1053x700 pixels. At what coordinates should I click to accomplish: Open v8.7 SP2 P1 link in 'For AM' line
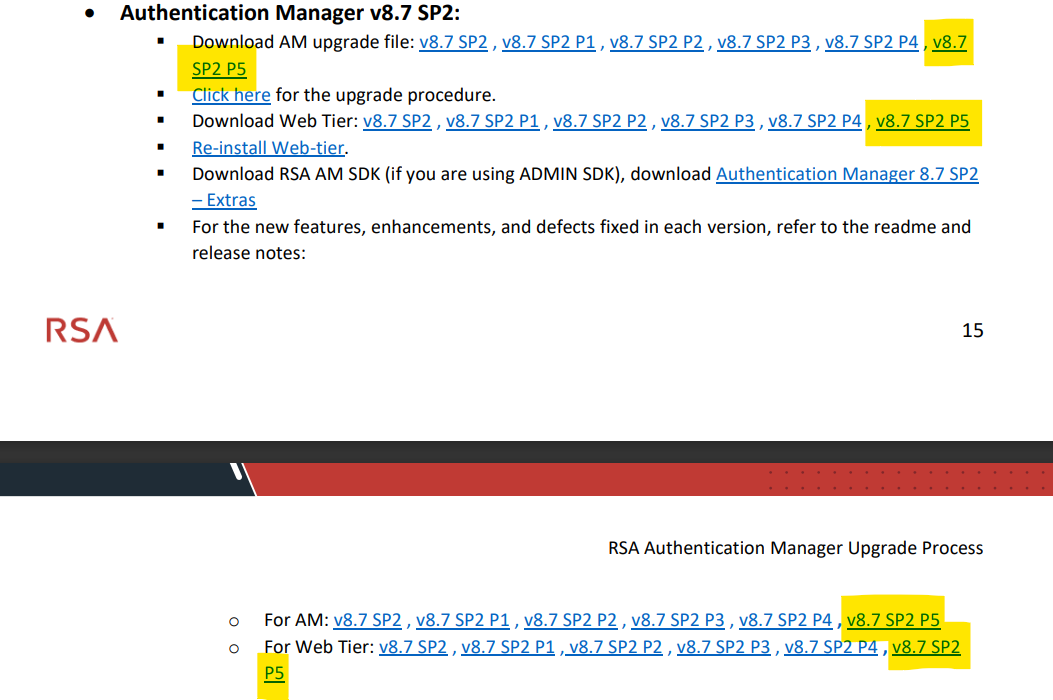[x=463, y=620]
